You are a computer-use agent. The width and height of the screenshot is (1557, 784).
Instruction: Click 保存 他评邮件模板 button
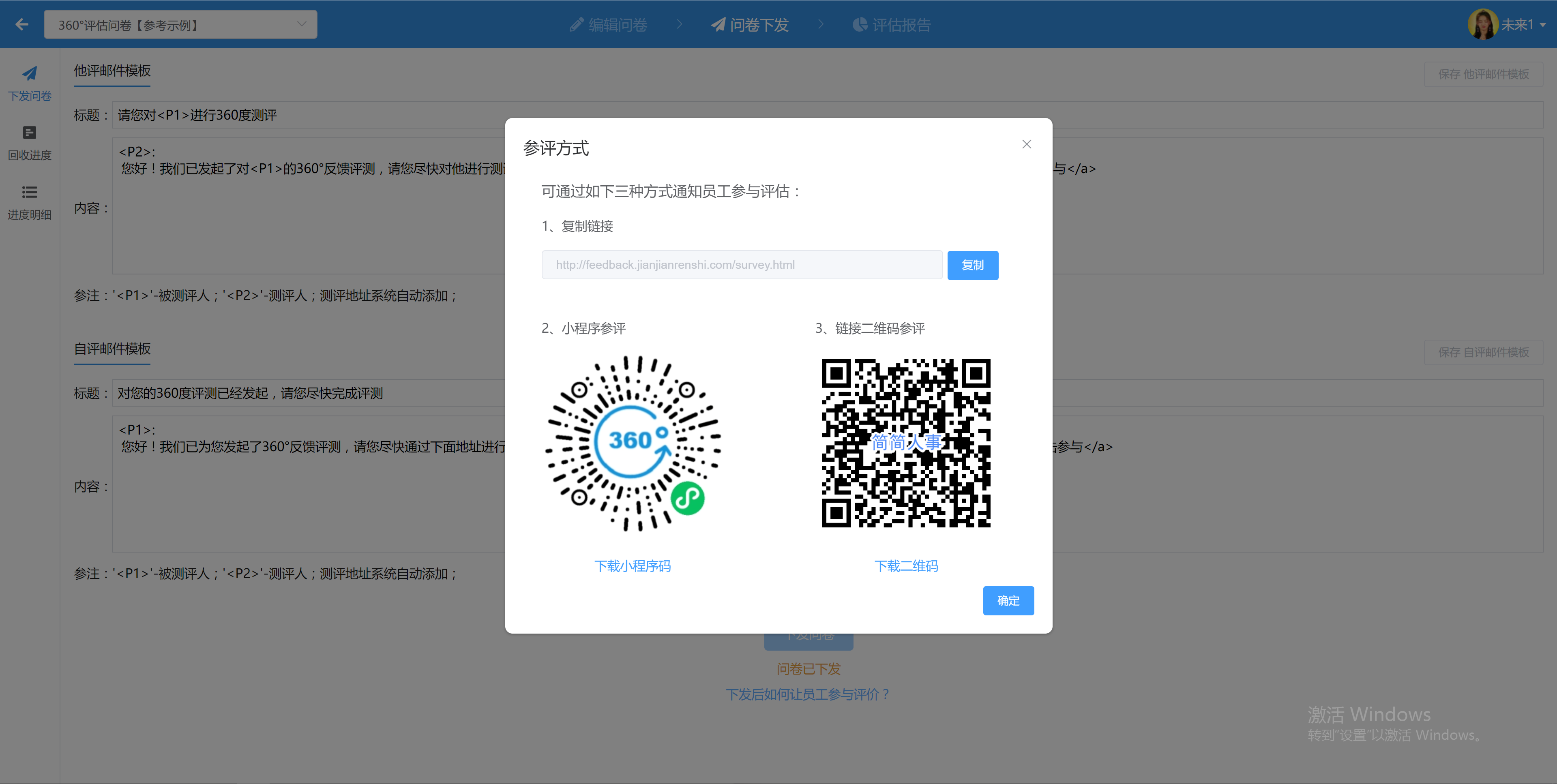coord(1483,74)
